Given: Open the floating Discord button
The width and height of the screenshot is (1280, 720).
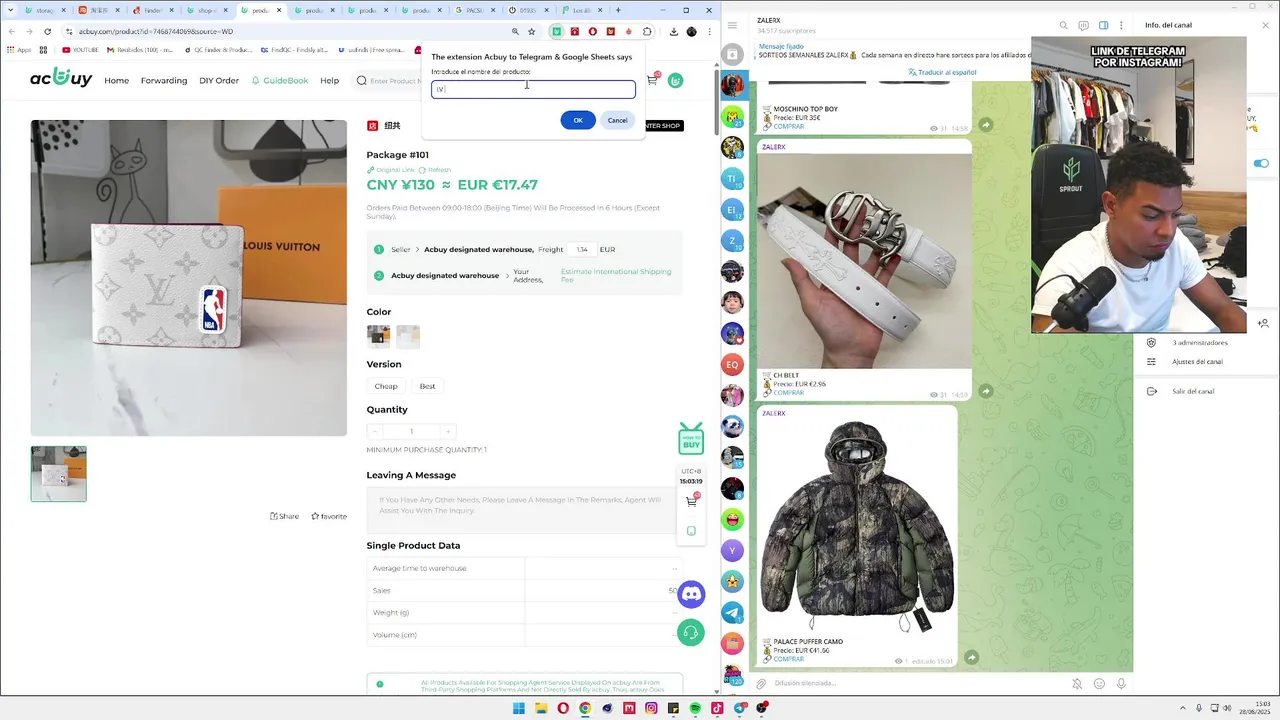Looking at the screenshot, I should coord(691,594).
